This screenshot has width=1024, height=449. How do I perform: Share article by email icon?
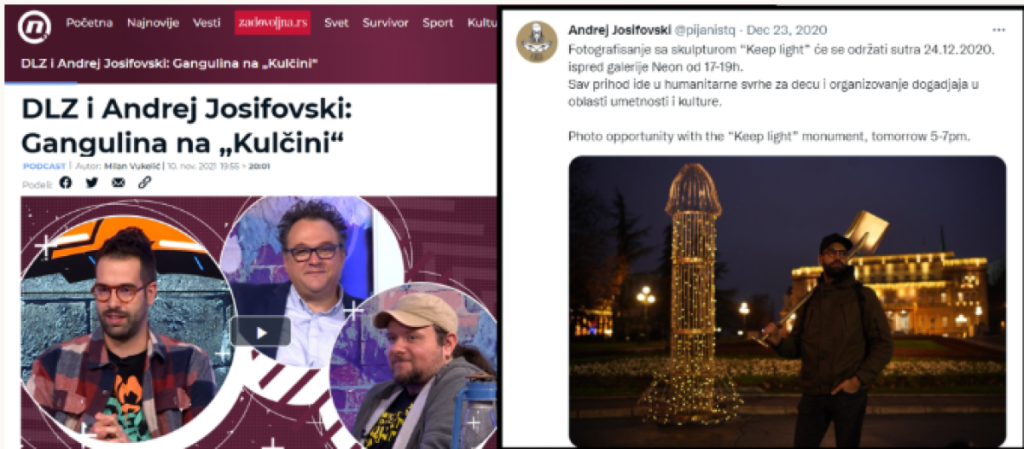pos(118,183)
